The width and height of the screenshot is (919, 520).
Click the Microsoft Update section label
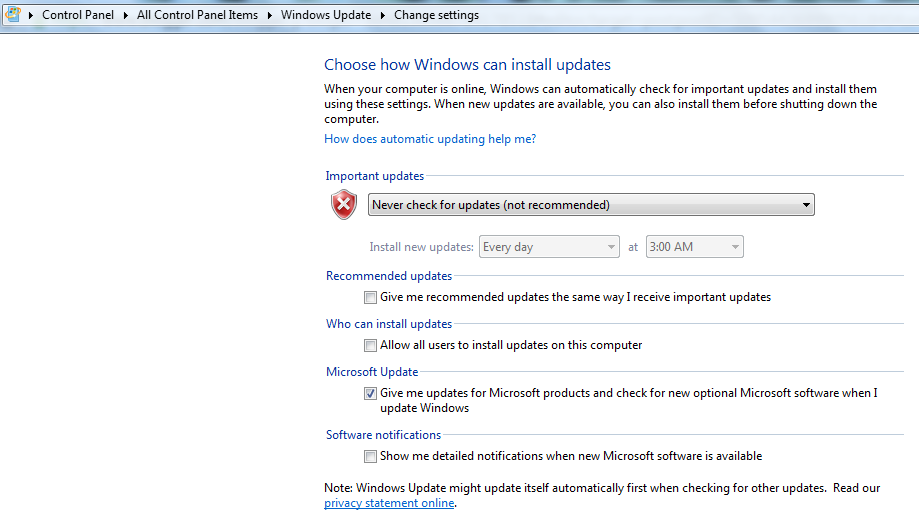tap(372, 372)
